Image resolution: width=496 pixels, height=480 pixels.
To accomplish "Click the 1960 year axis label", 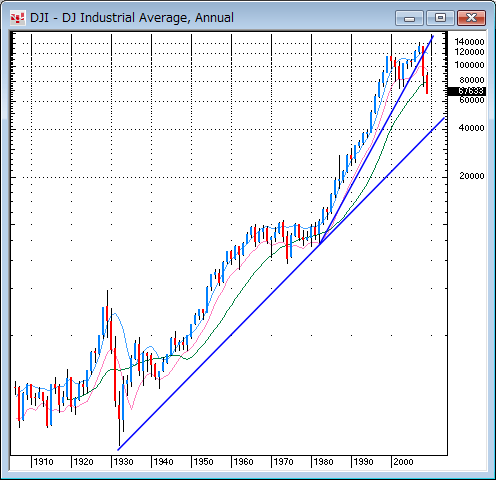I will coord(243,462).
